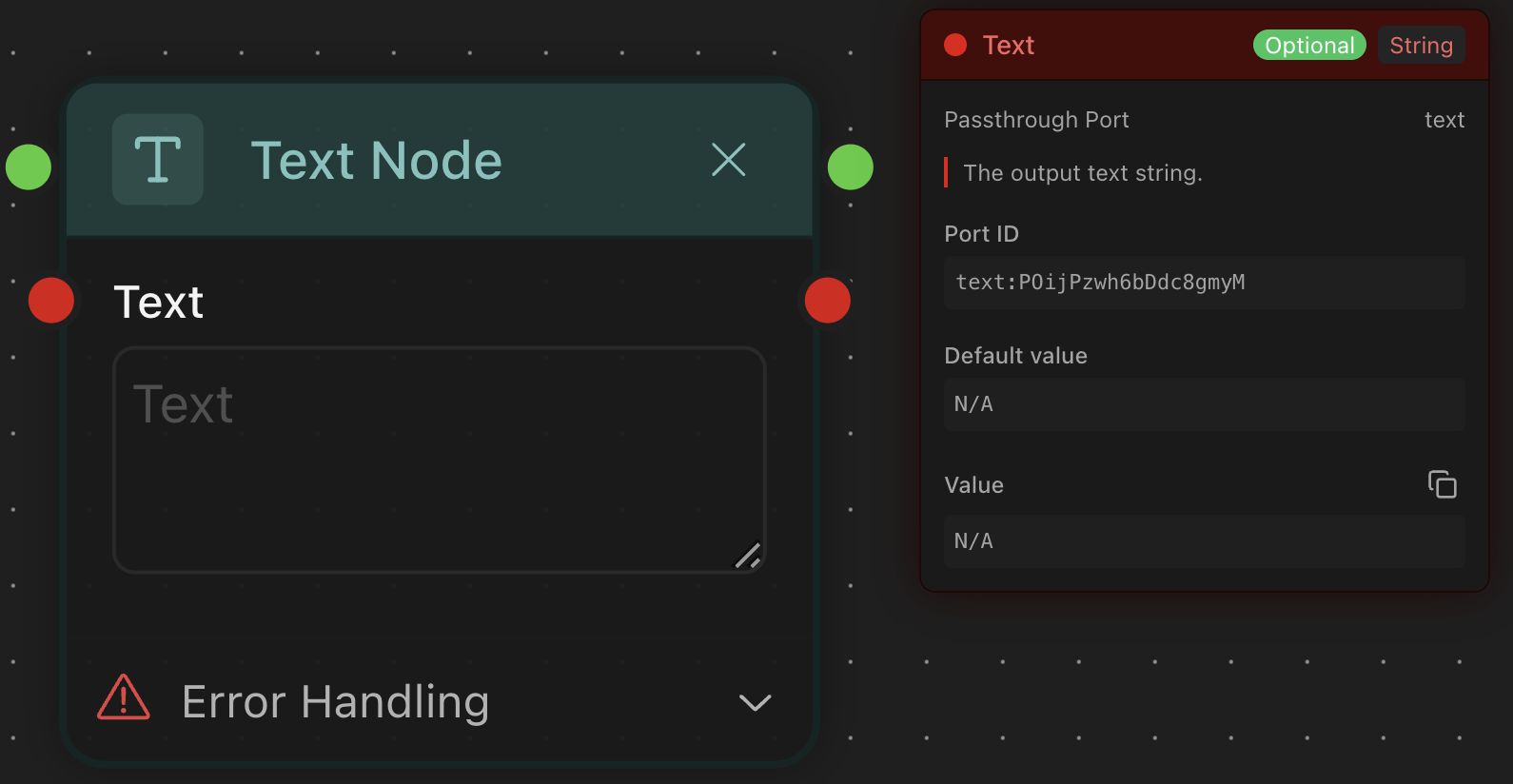Click the Error Handling section label
The image size is (1513, 784).
coord(335,702)
